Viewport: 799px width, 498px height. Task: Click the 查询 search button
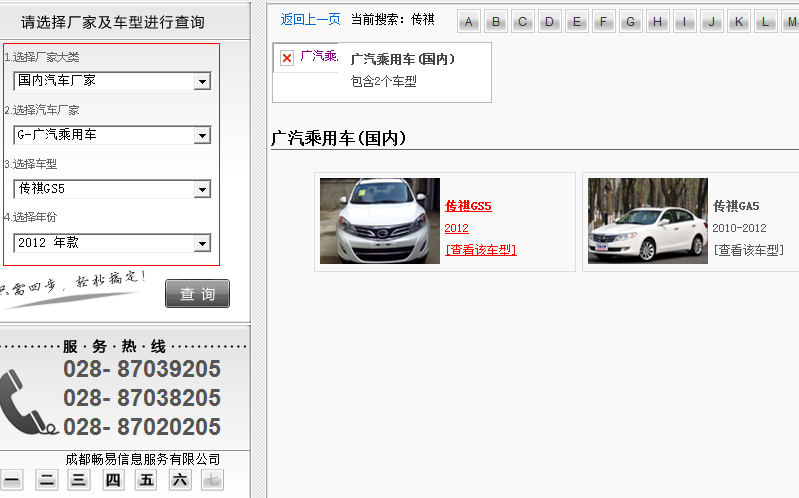pos(197,294)
